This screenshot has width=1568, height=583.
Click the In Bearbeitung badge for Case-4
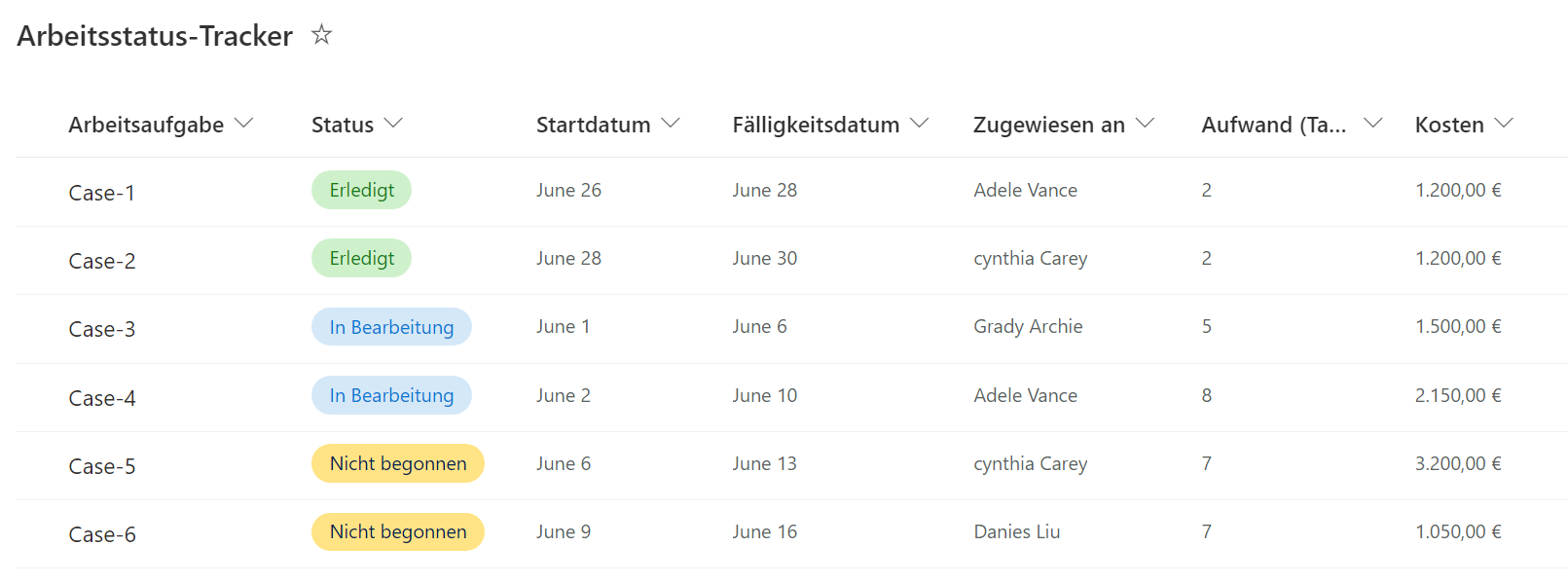(391, 395)
